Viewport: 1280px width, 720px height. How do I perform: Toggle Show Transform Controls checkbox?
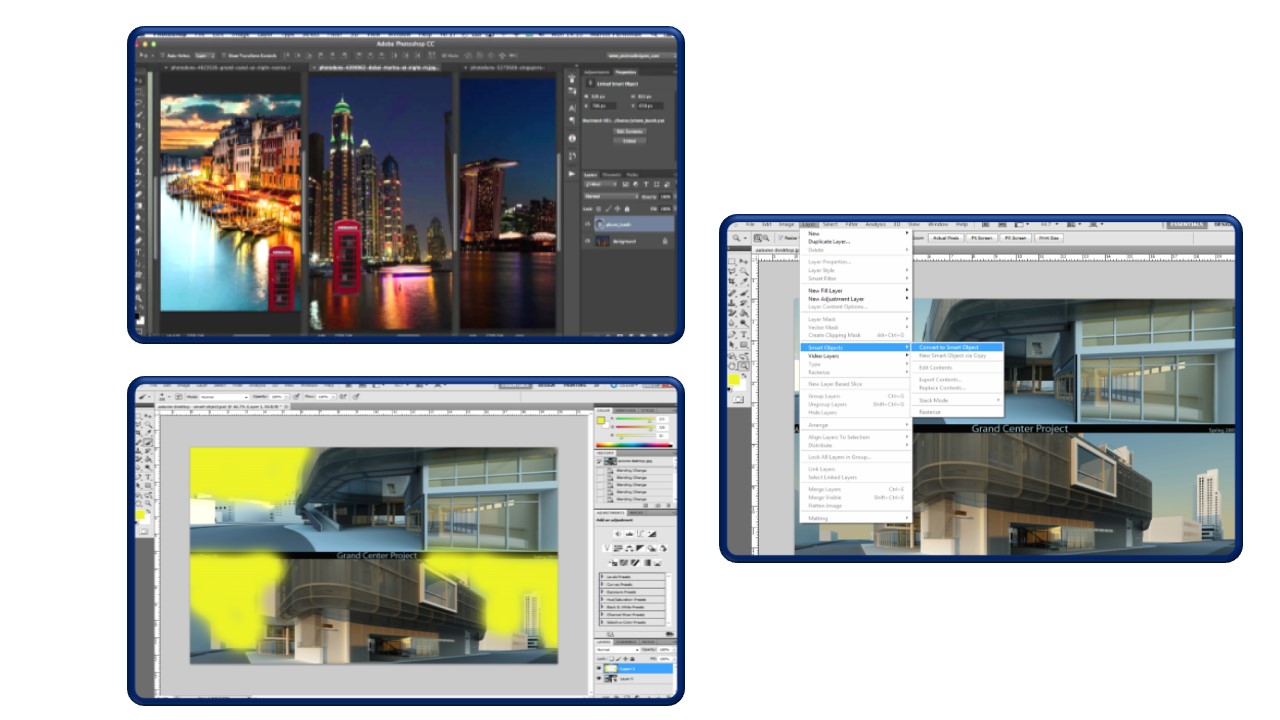coord(224,56)
